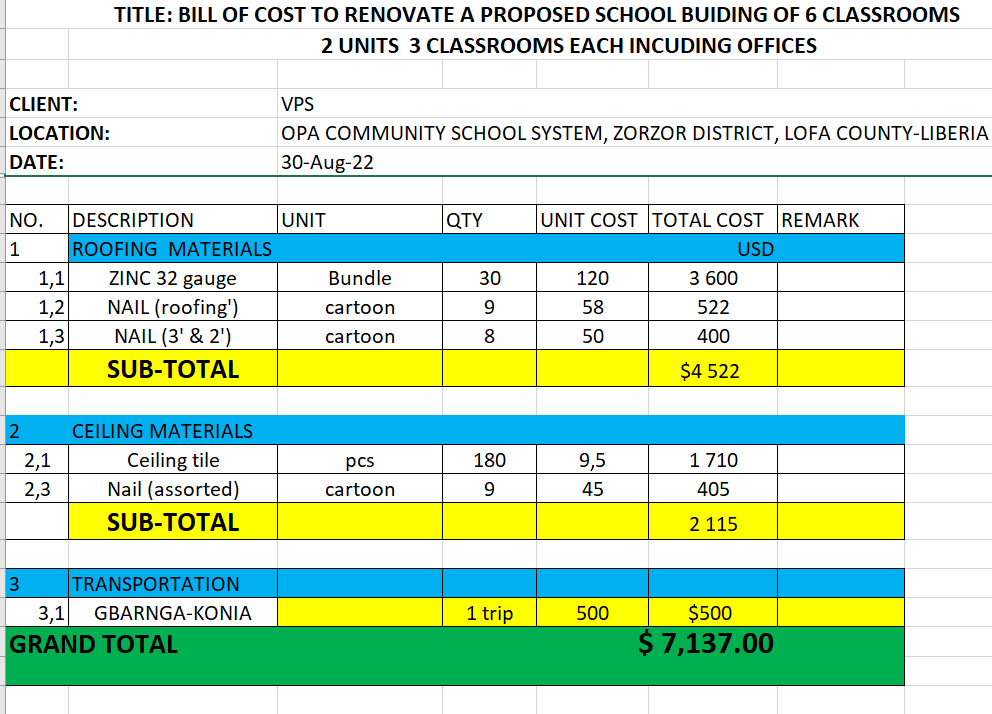
Task: Select the title cell about bill of cost
Action: tap(536, 15)
